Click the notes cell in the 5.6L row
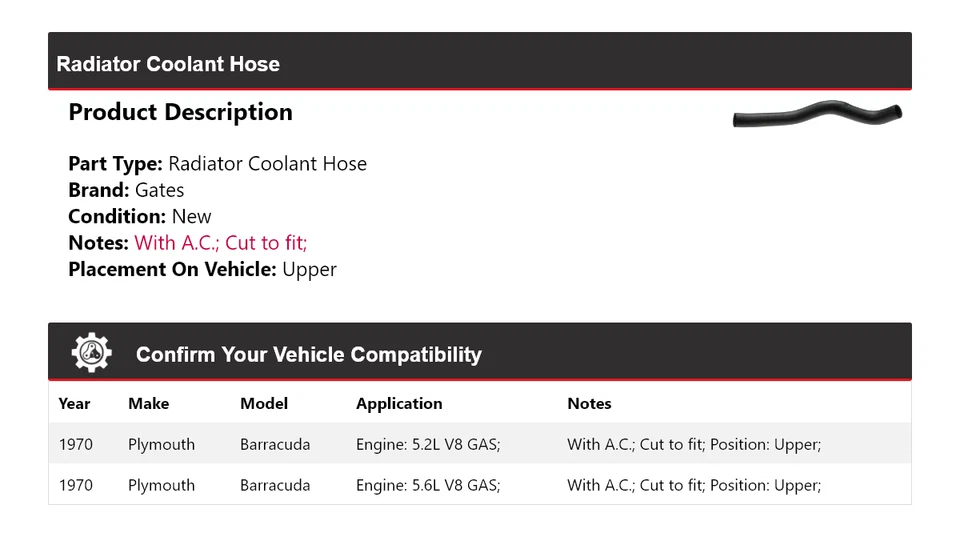 [x=694, y=485]
